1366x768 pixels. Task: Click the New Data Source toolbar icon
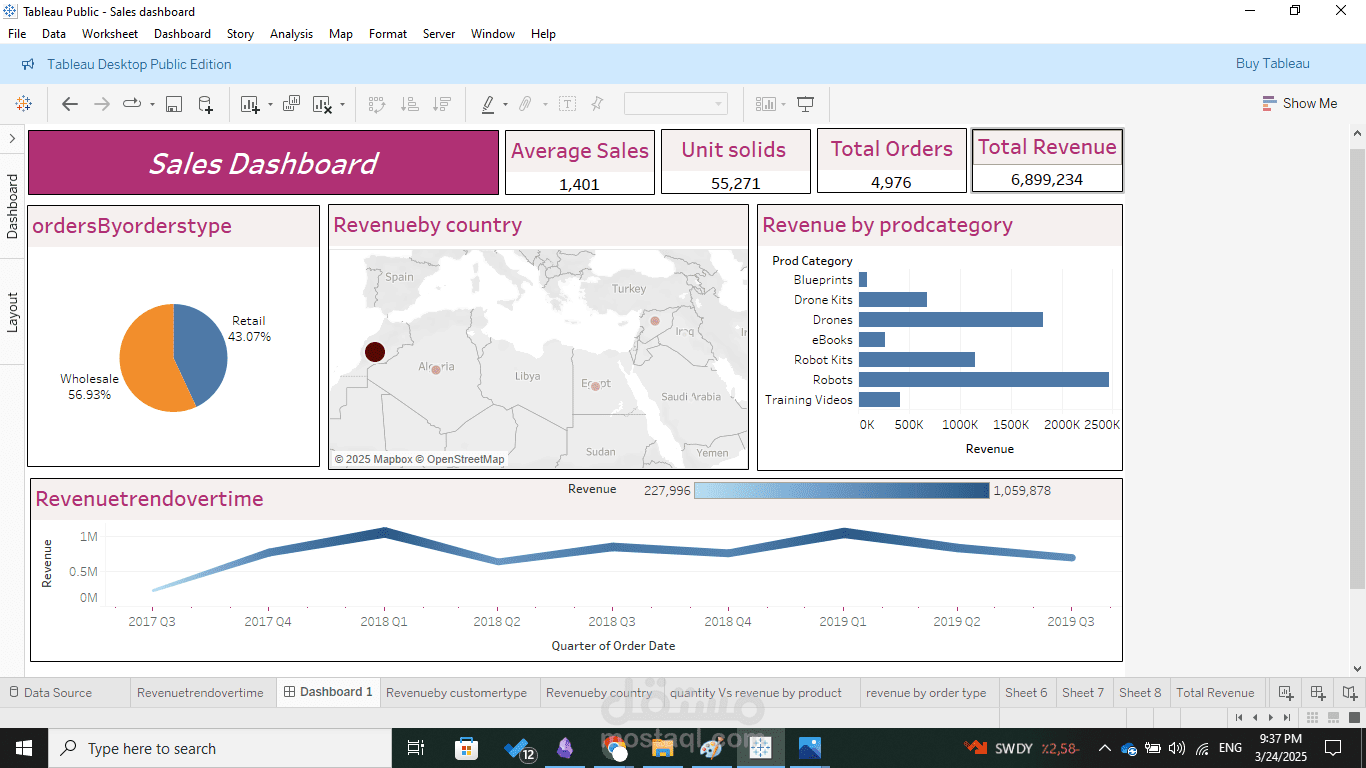click(205, 103)
